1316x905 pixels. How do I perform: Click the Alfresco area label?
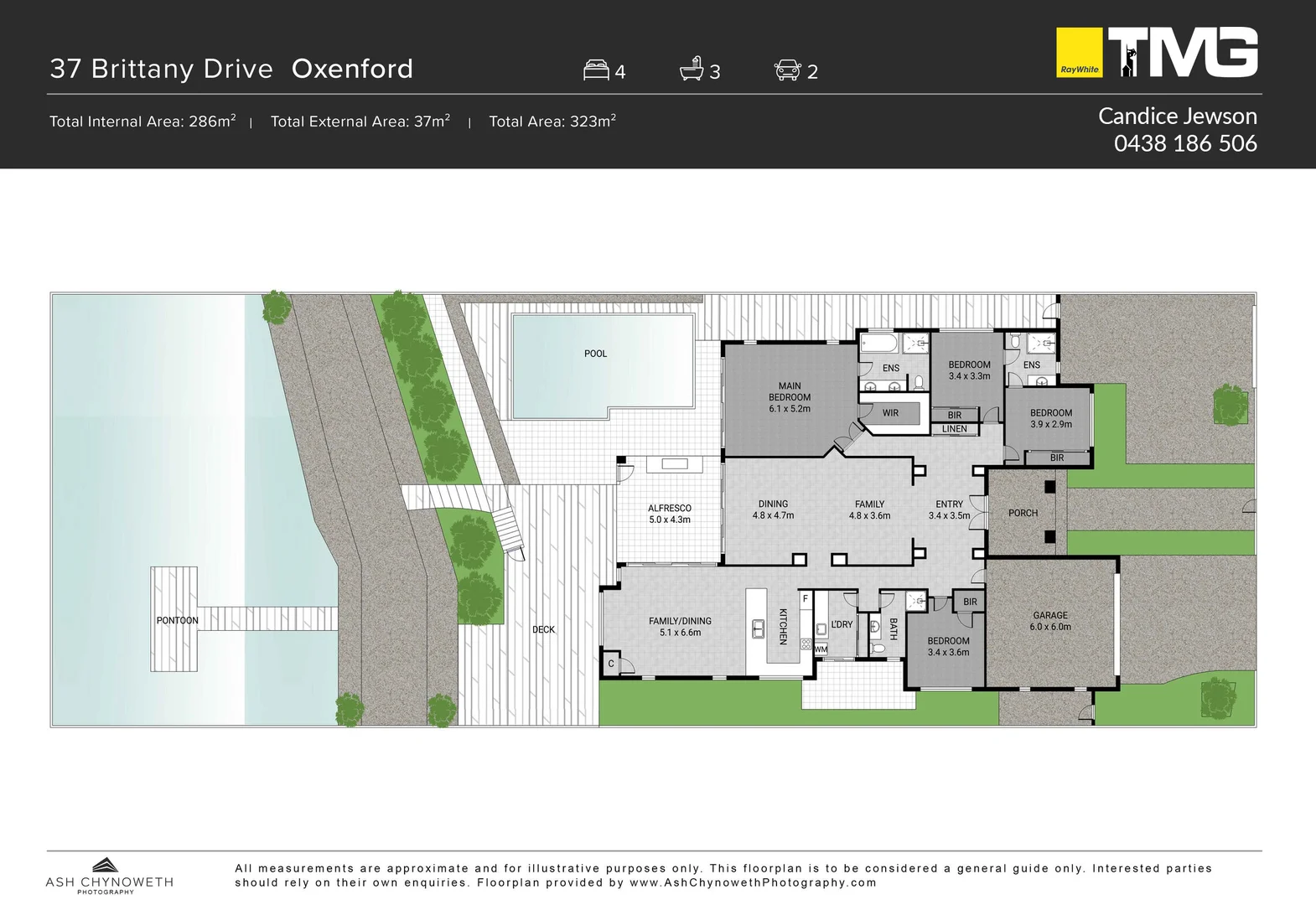pyautogui.click(x=670, y=514)
